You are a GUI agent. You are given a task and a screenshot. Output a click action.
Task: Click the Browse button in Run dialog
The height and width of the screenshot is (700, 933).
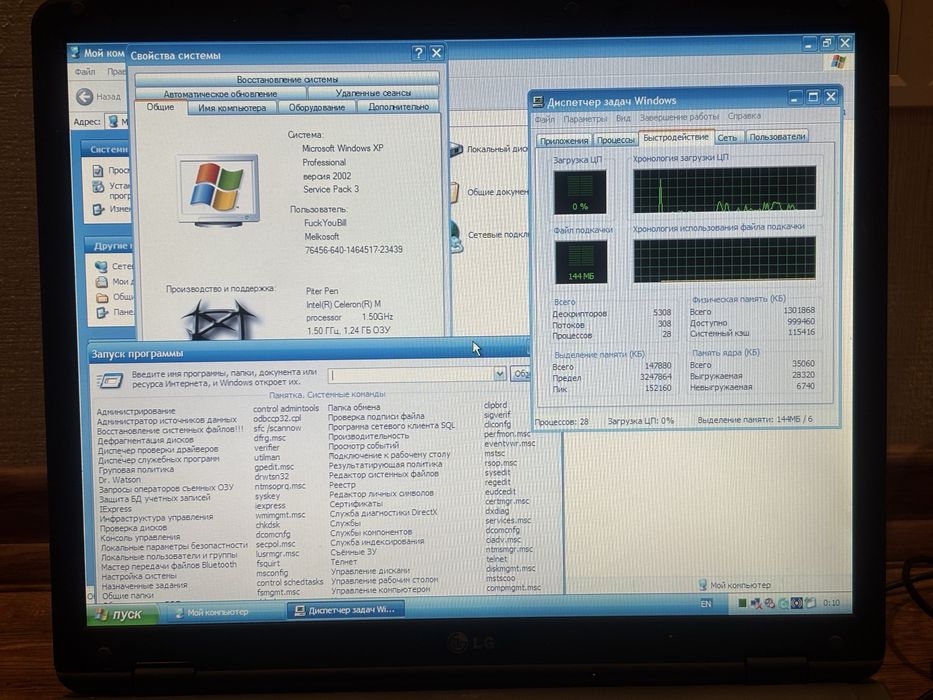[521, 374]
